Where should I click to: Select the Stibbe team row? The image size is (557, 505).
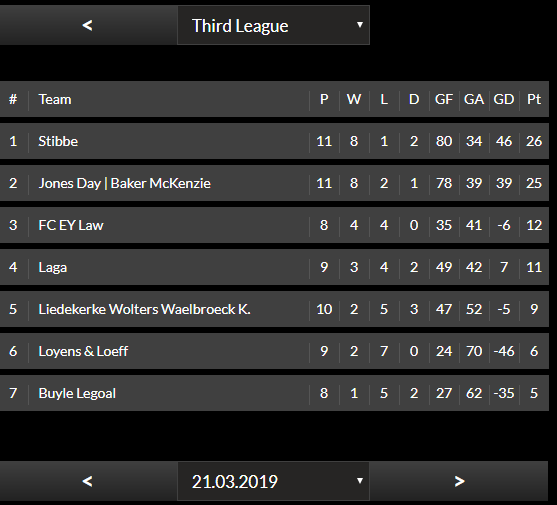tap(274, 141)
